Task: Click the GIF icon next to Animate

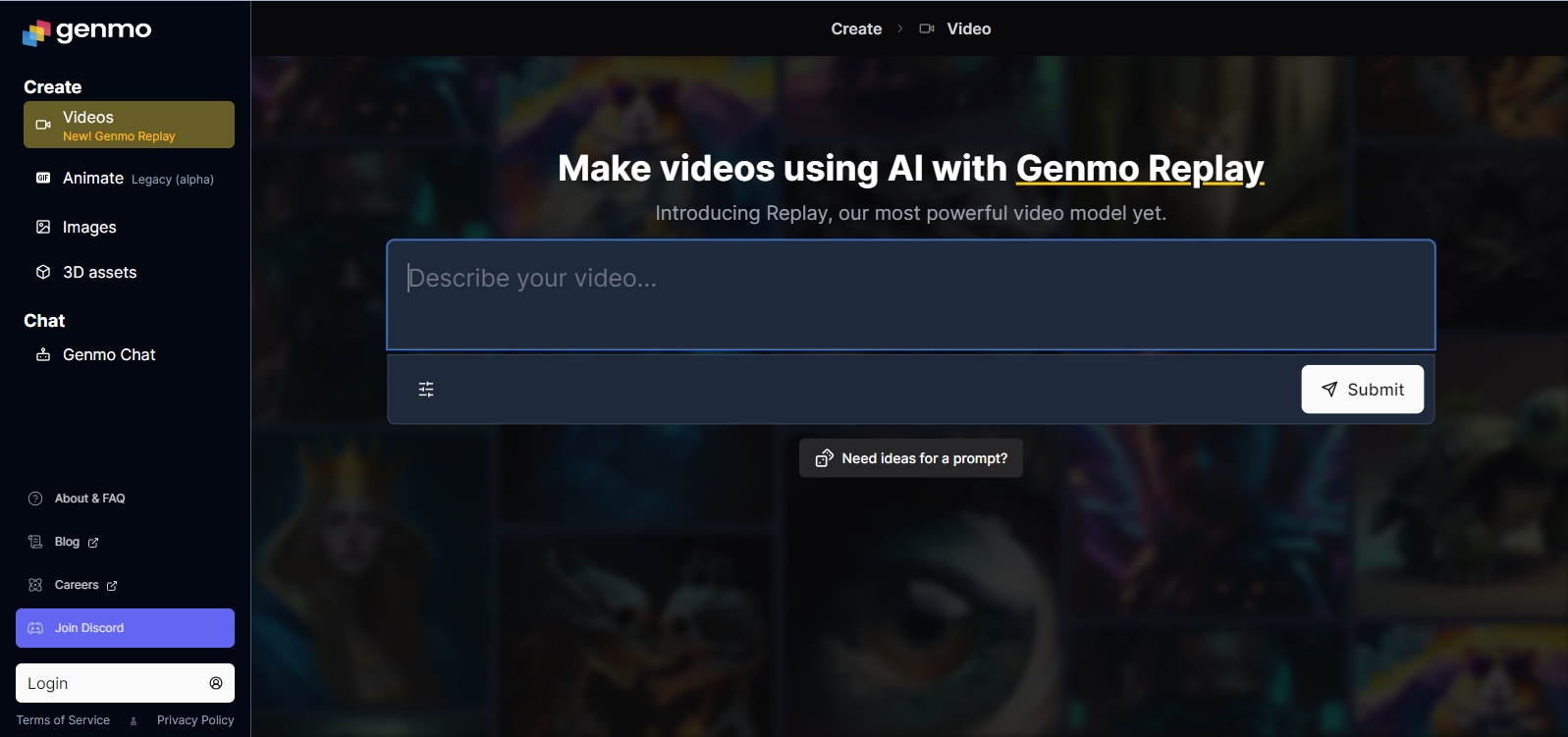Action: [x=43, y=178]
